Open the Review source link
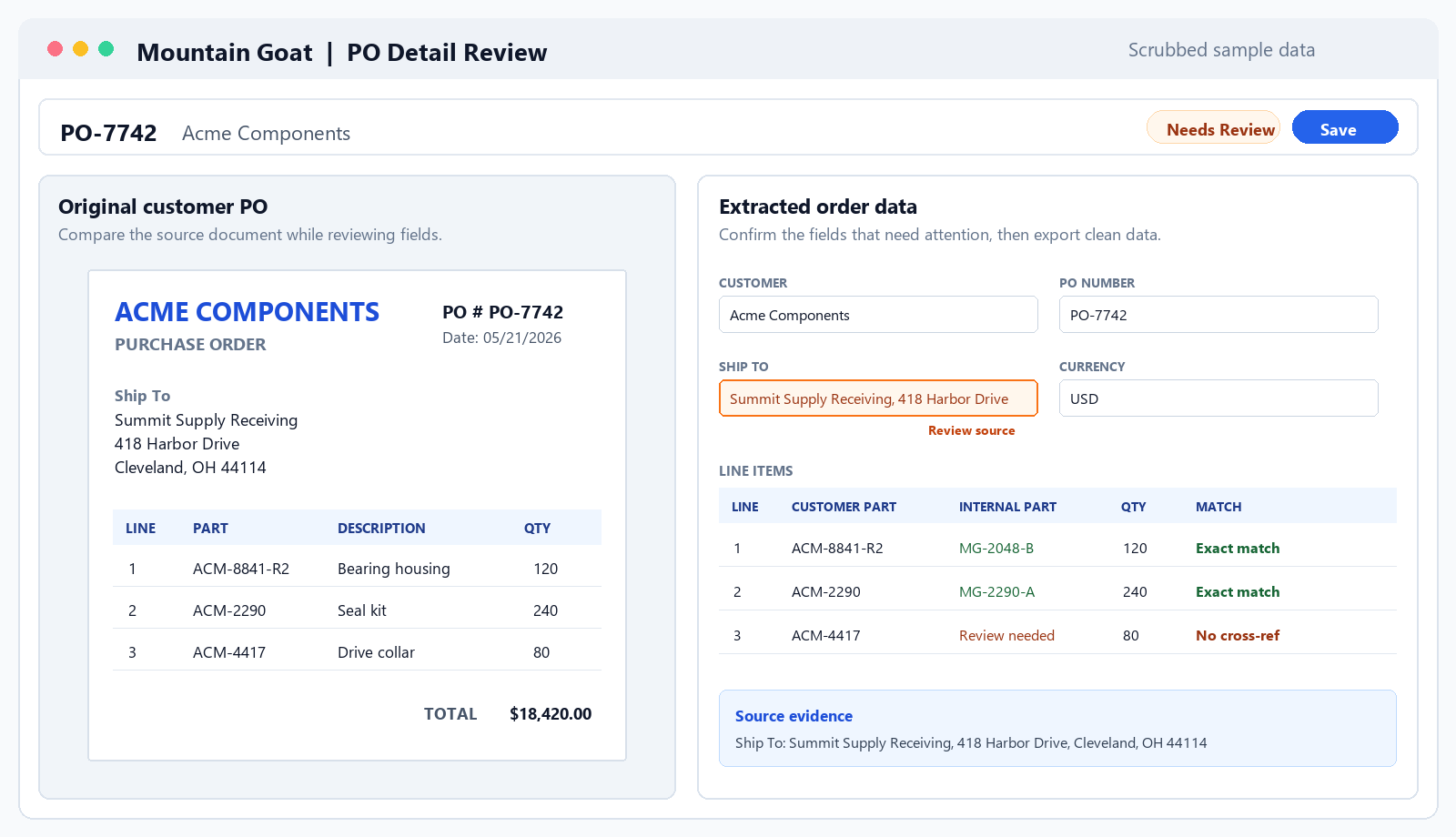 coord(971,430)
